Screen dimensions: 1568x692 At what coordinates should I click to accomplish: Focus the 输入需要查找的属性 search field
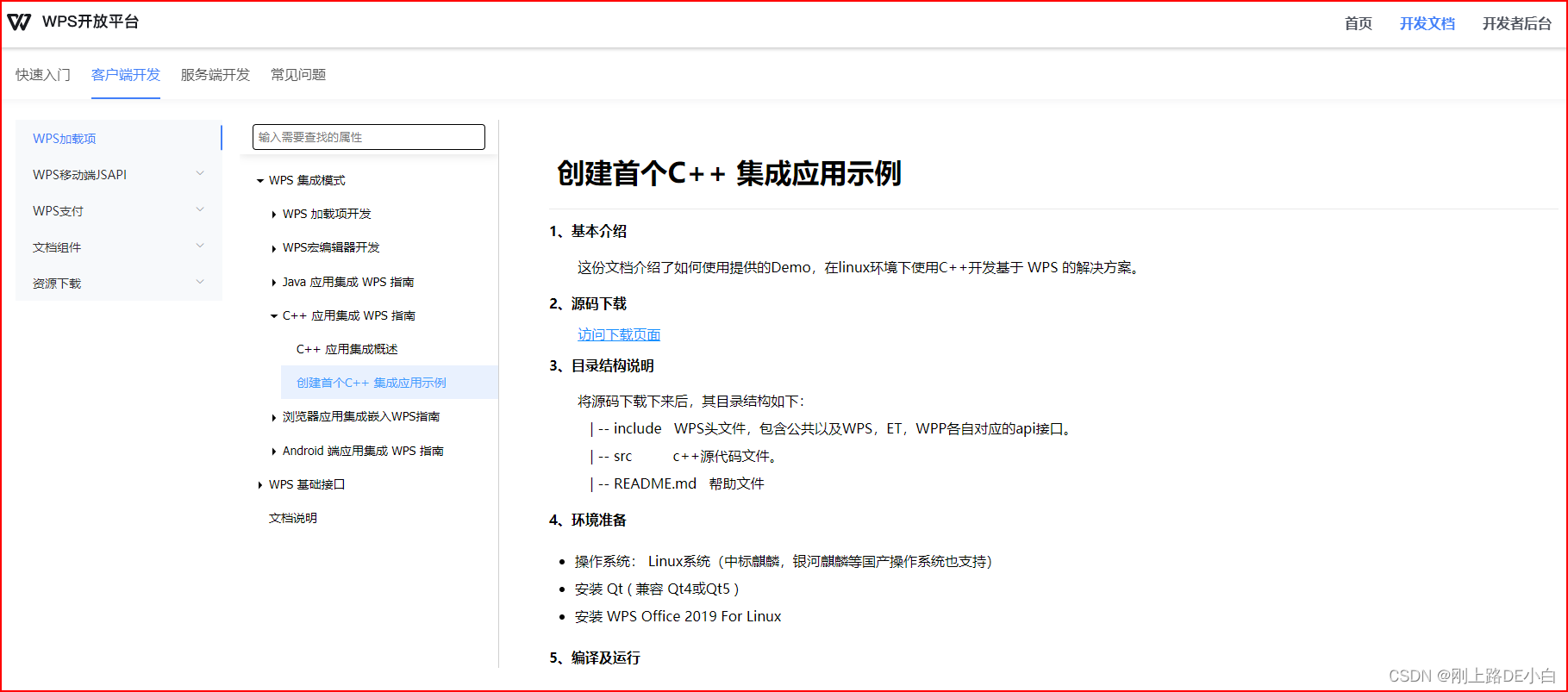tap(369, 137)
